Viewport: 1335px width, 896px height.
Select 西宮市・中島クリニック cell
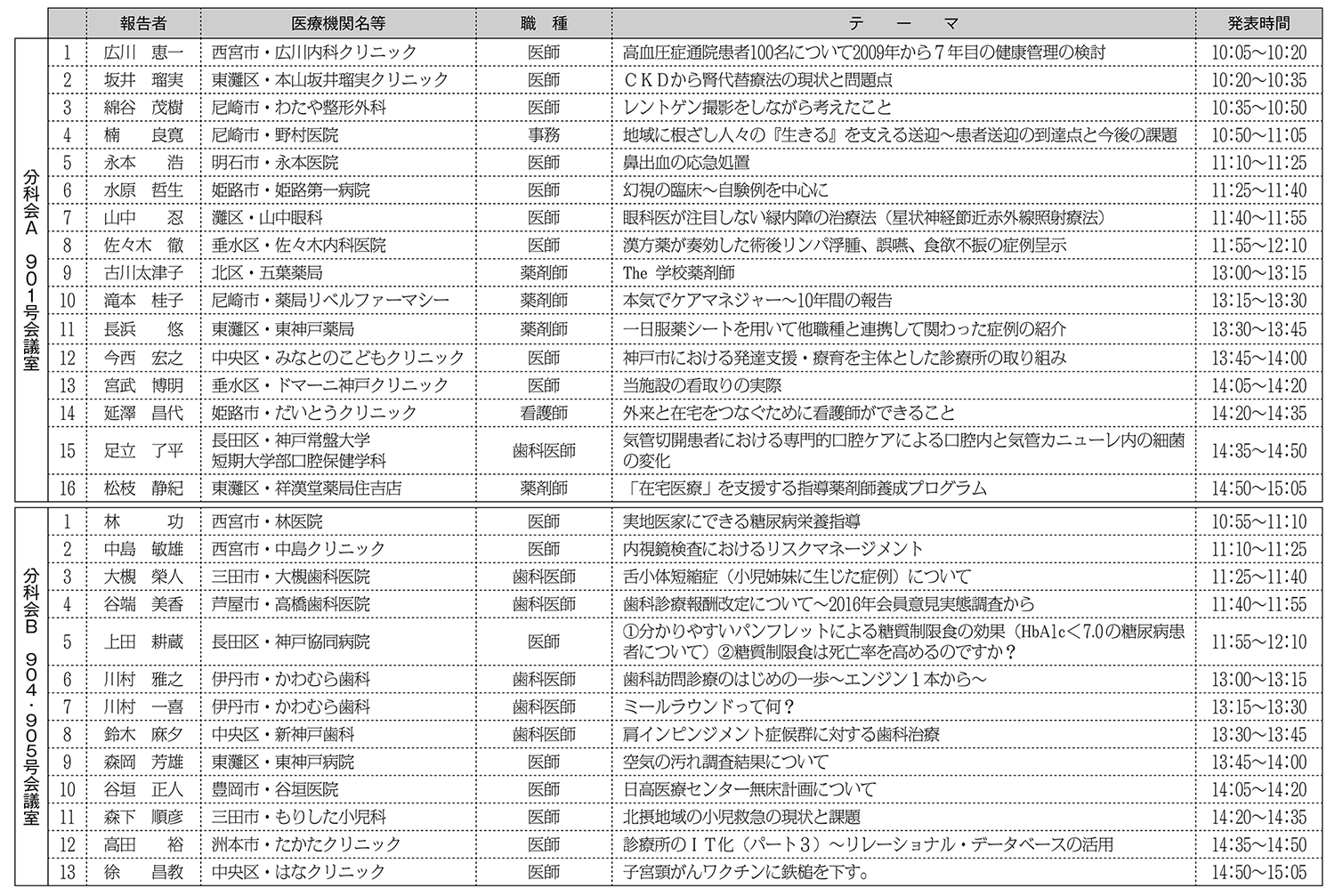coord(298,549)
